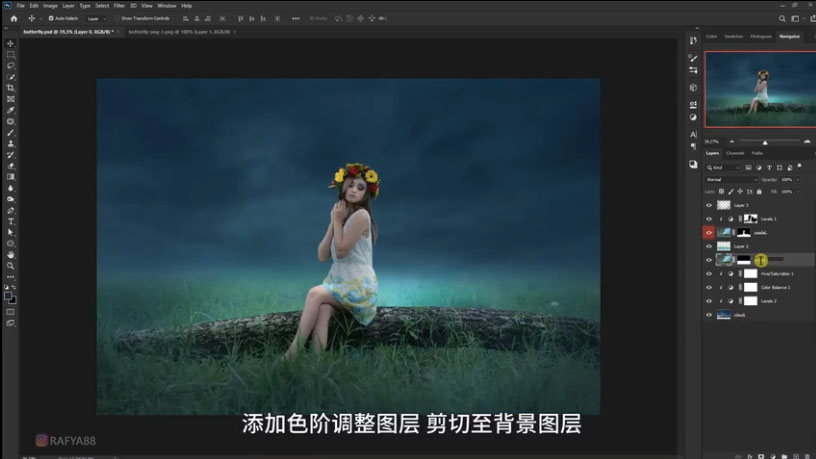
Task: Click the Navigator zoom-in large mountains button
Action: point(807,142)
